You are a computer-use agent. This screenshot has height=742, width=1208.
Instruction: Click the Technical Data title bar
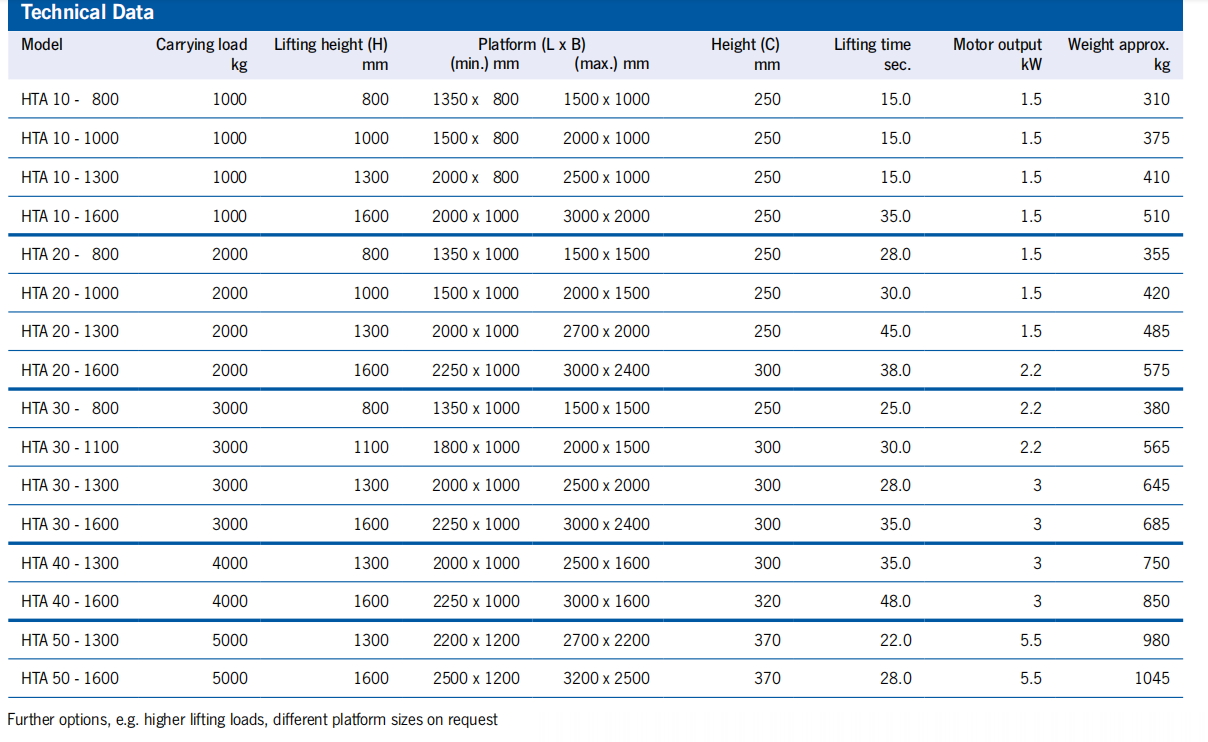[88, 13]
